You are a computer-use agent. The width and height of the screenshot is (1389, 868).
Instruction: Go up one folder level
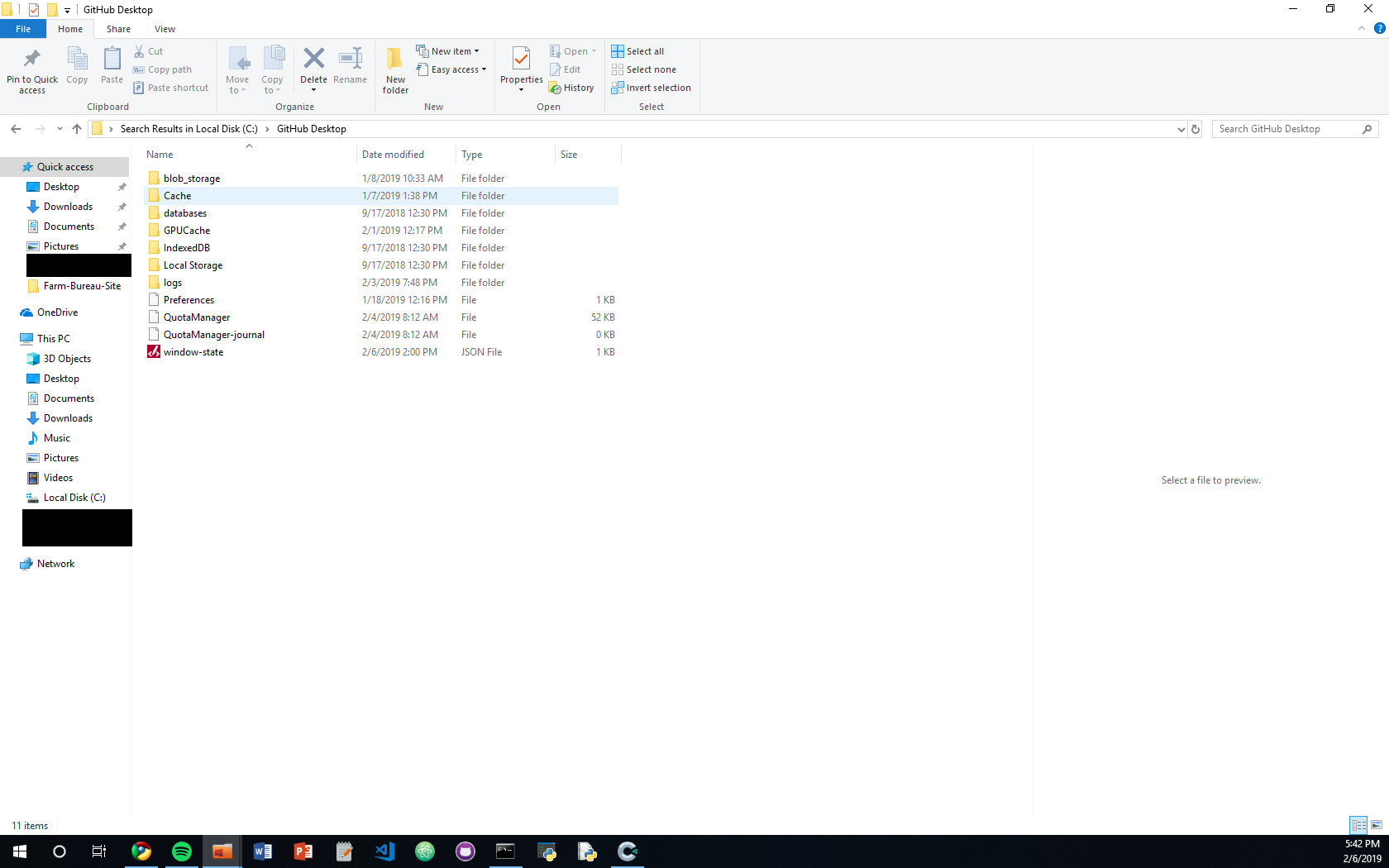click(77, 129)
